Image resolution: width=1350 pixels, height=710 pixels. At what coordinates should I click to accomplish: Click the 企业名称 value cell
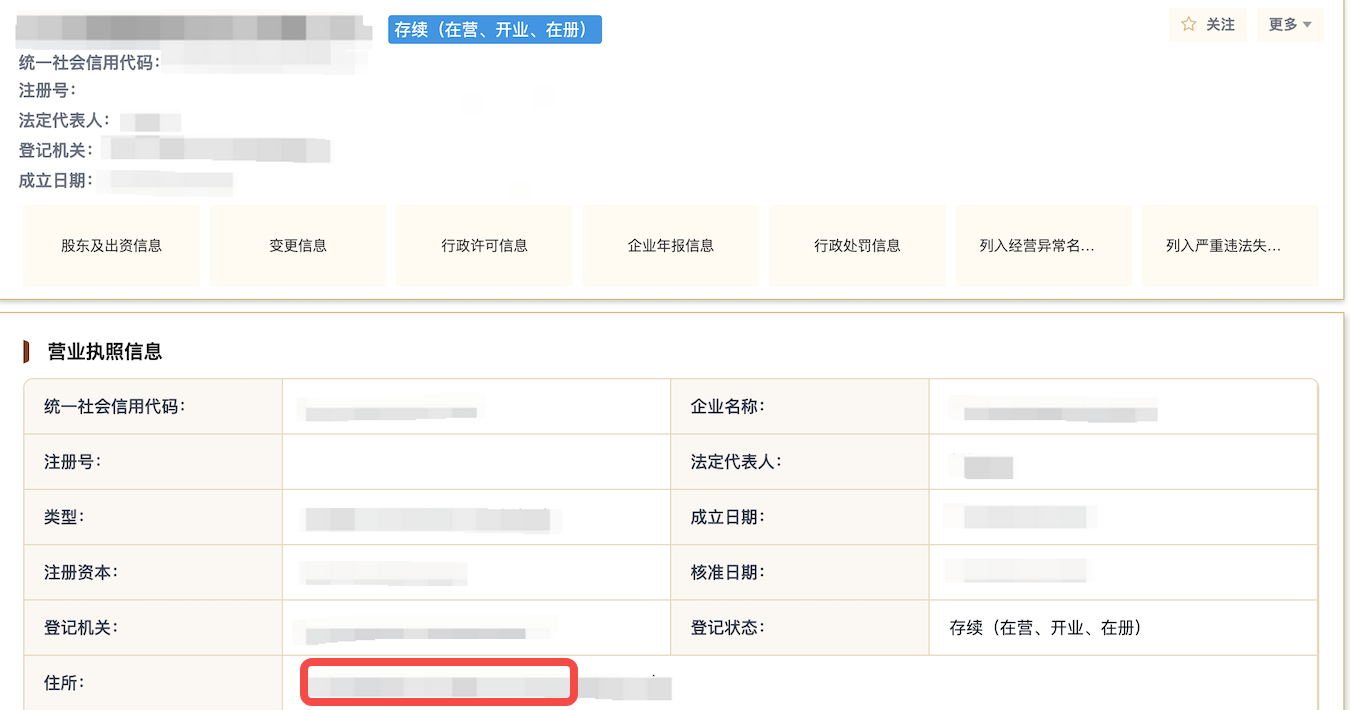tap(1123, 407)
